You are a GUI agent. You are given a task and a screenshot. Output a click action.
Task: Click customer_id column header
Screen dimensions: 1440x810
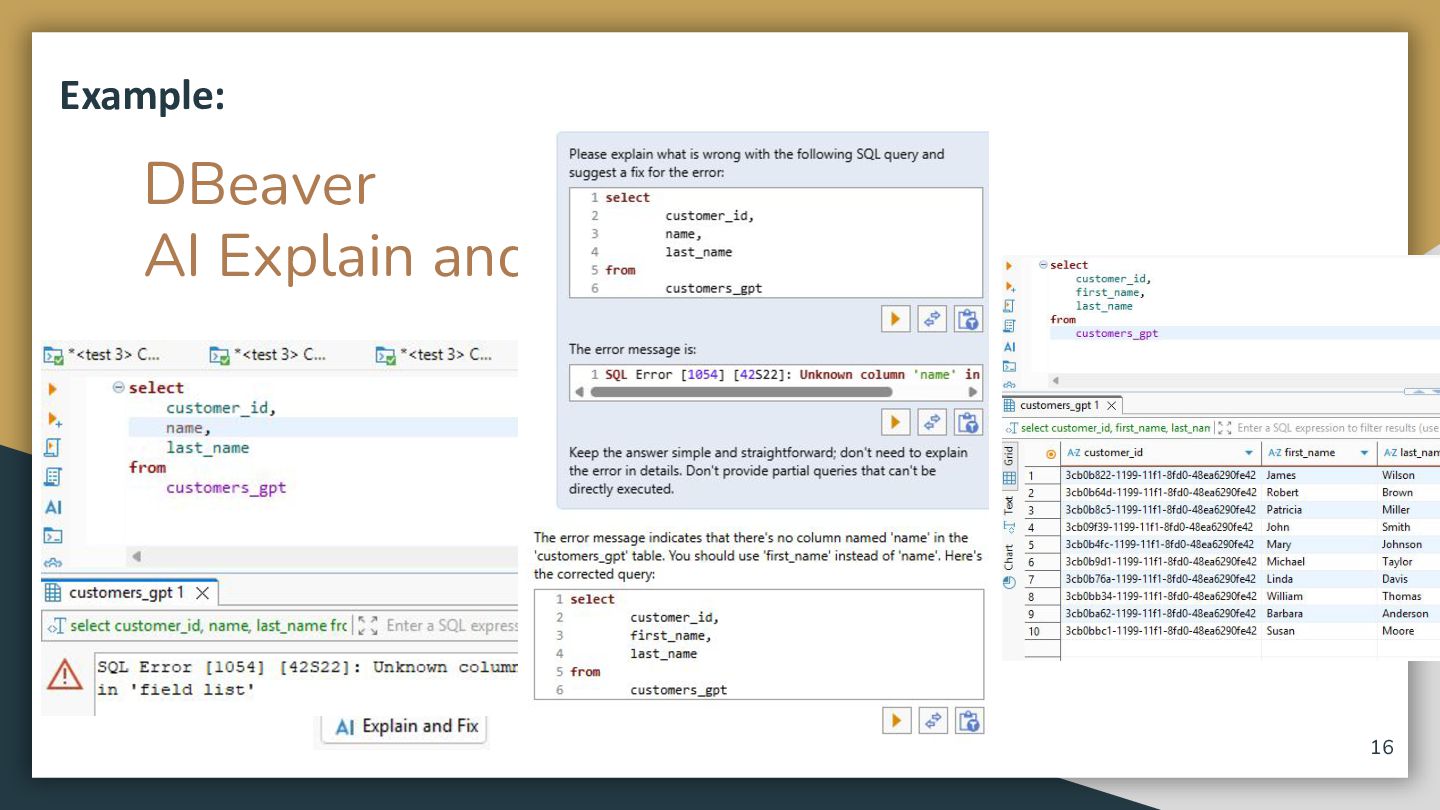pos(1160,453)
